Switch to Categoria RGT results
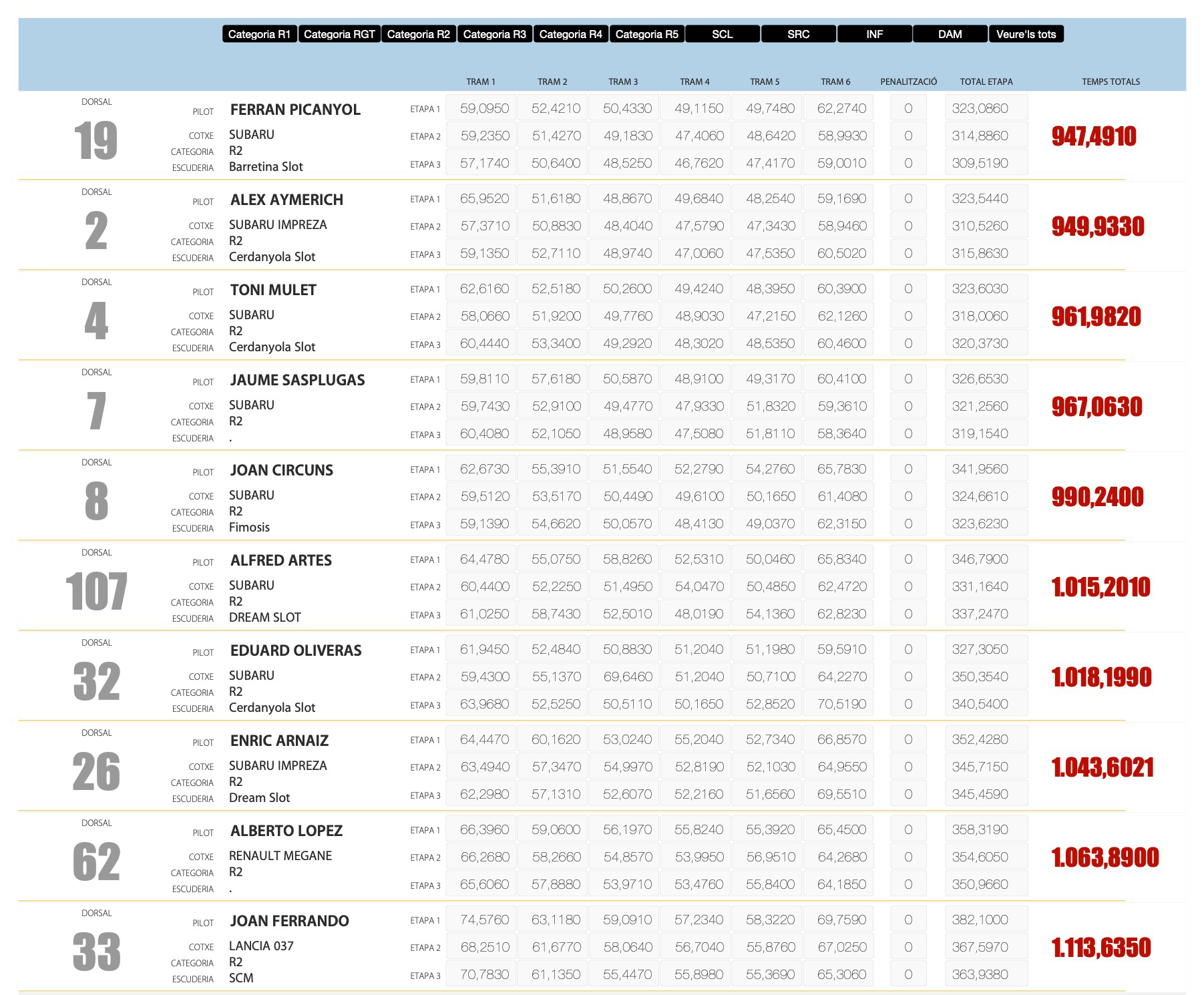The image size is (1204, 995). pyautogui.click(x=339, y=34)
